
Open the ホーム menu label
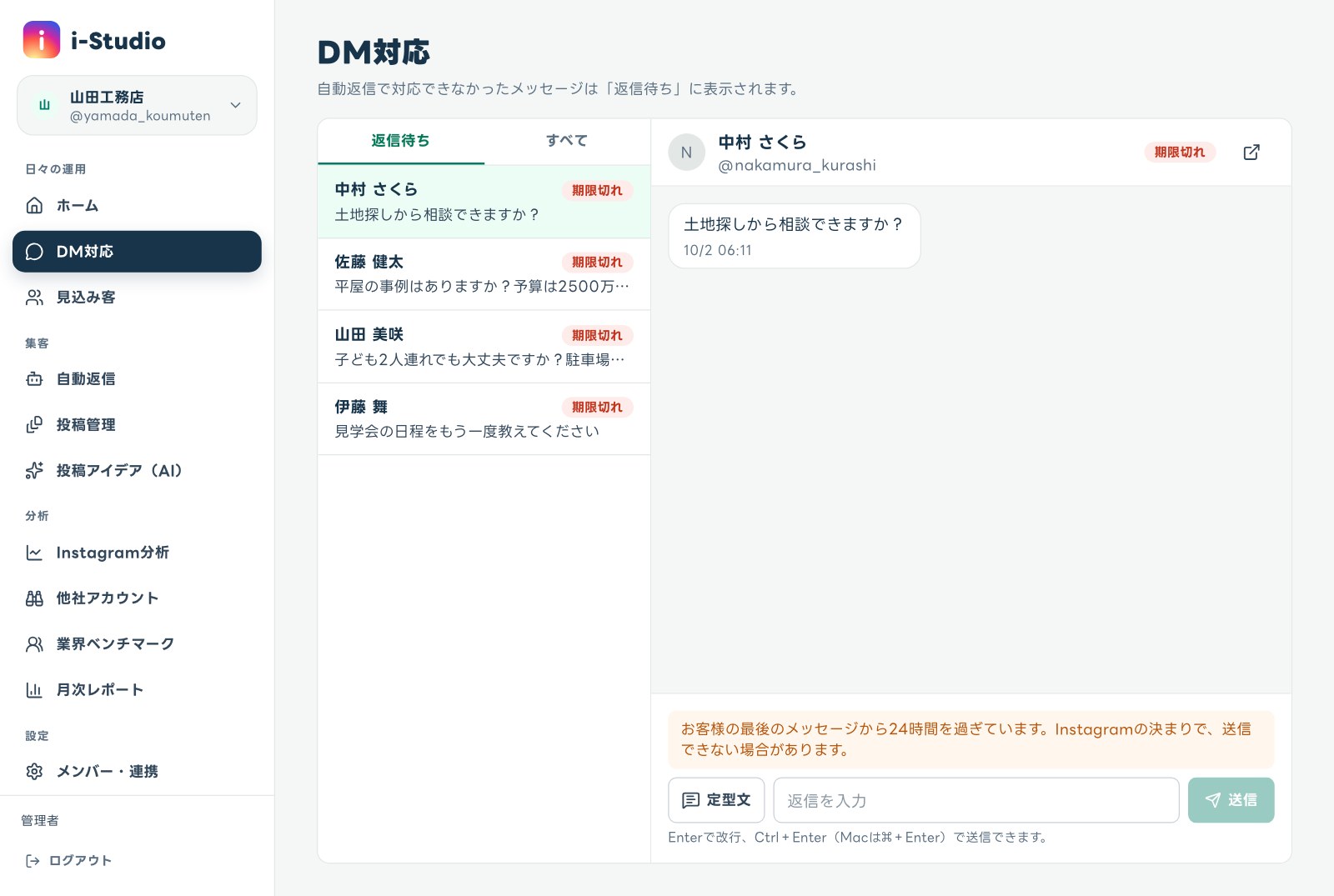pos(78,205)
